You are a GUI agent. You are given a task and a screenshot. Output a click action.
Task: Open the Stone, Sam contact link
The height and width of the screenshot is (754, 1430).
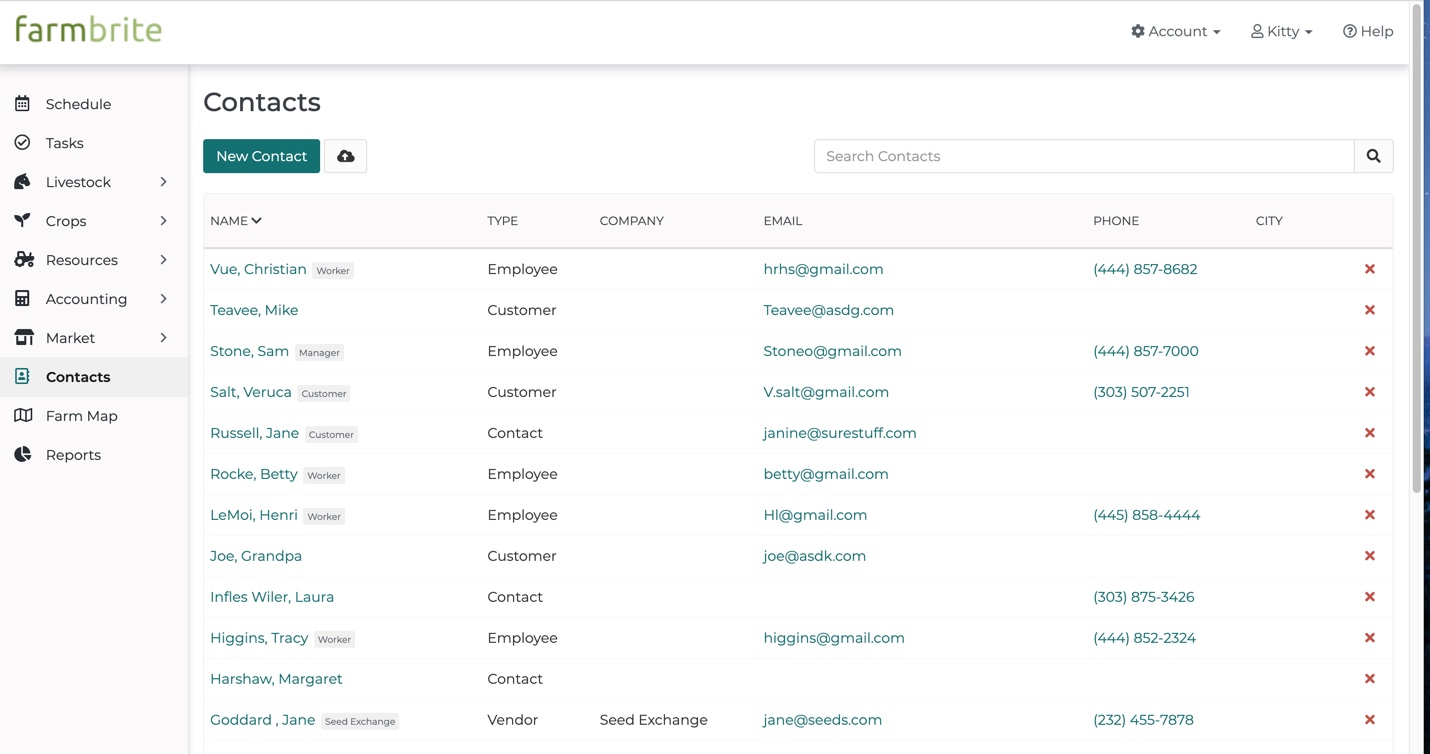point(249,351)
